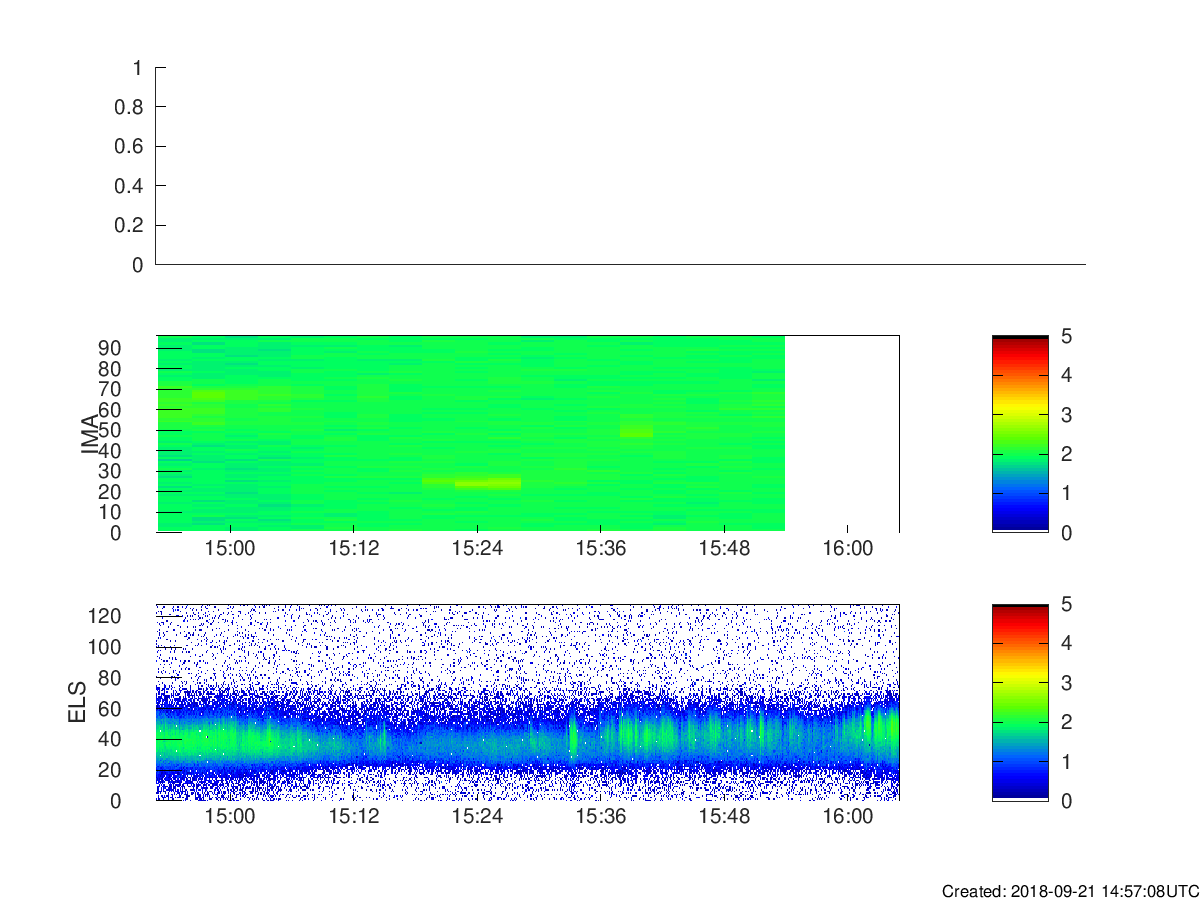
Task: Click 15:24 tick under the IMA plot
Action: pyautogui.click(x=477, y=549)
